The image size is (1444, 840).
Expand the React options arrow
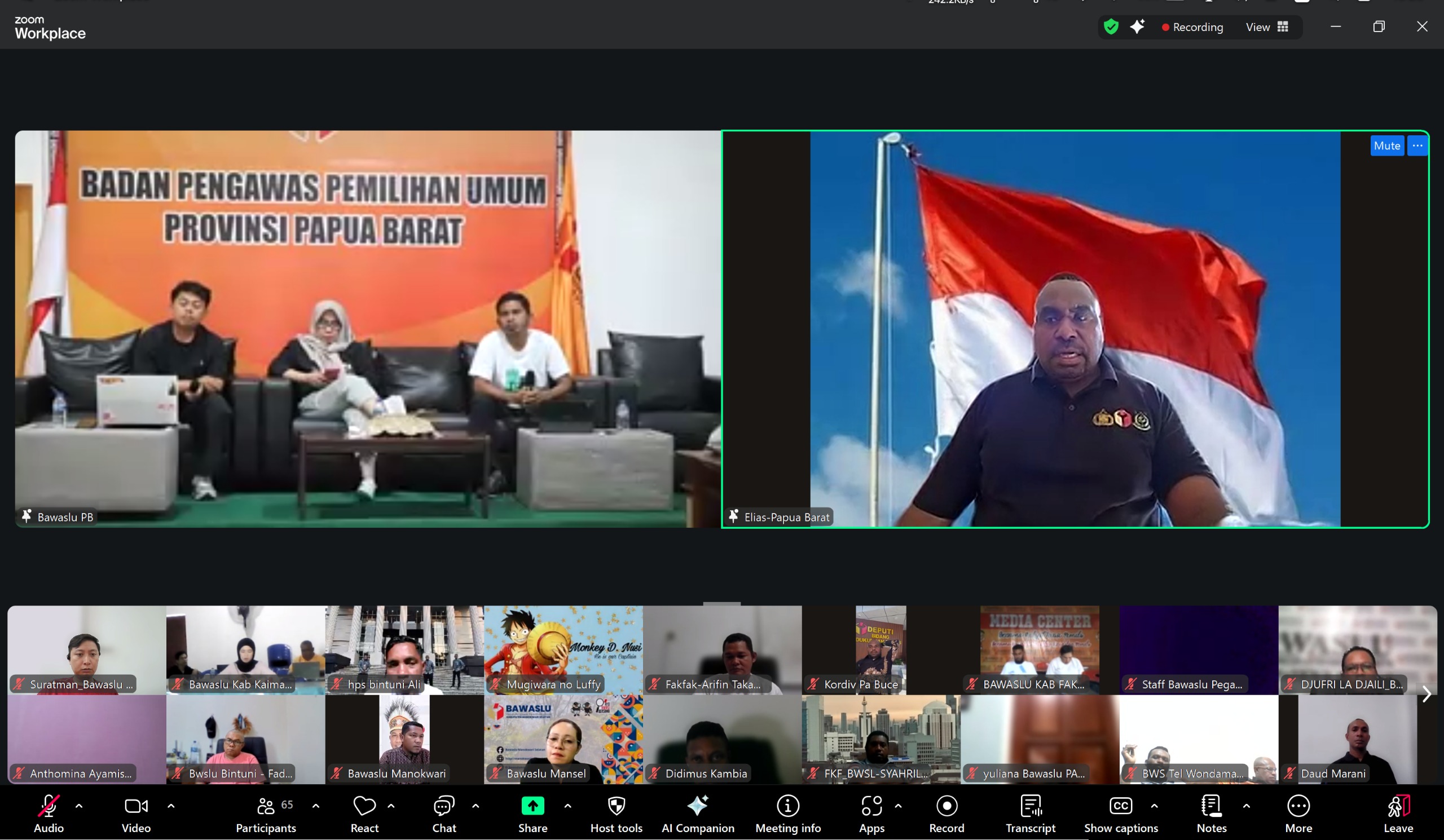[x=391, y=806]
